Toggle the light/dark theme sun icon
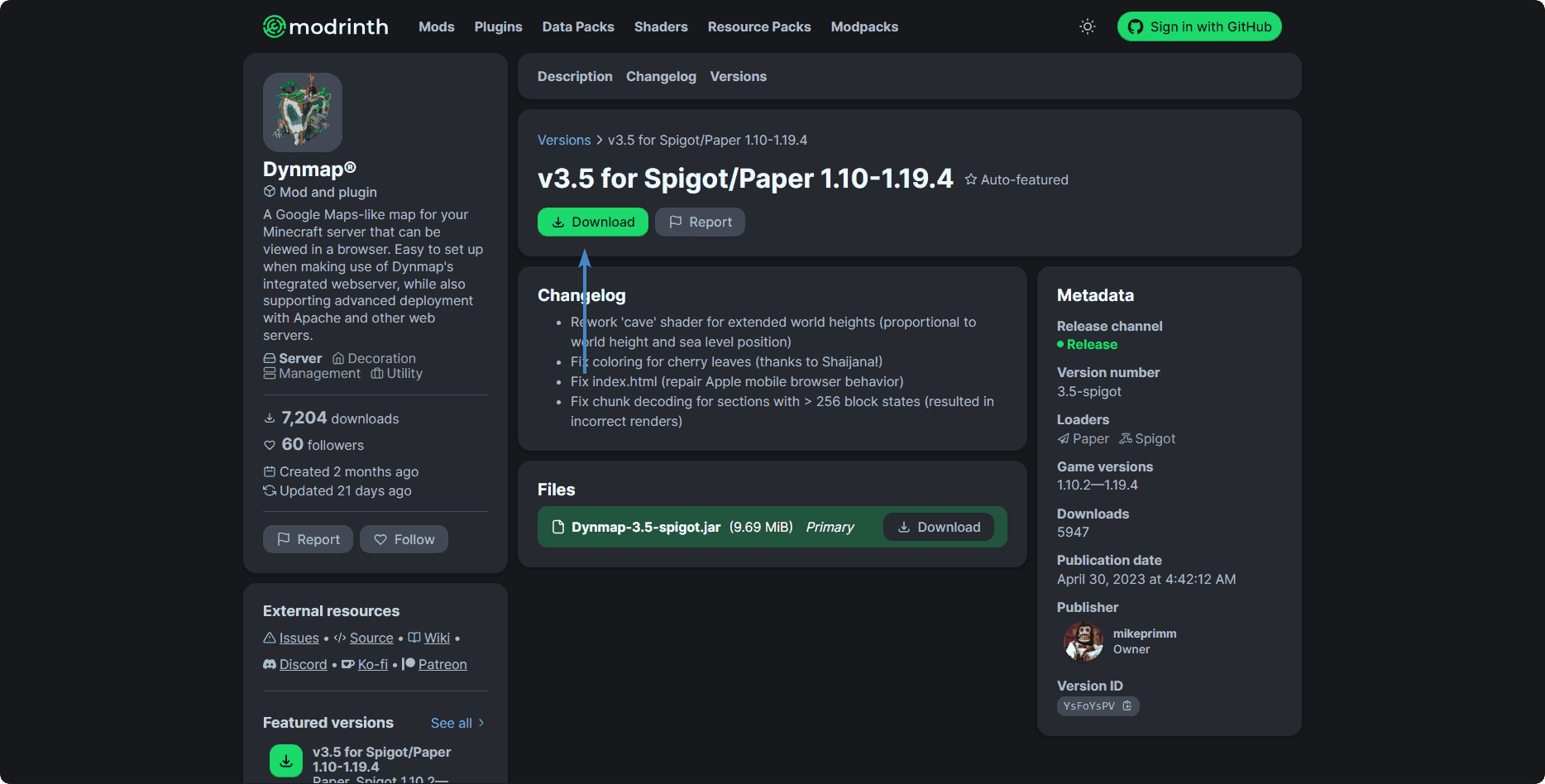 click(x=1087, y=26)
